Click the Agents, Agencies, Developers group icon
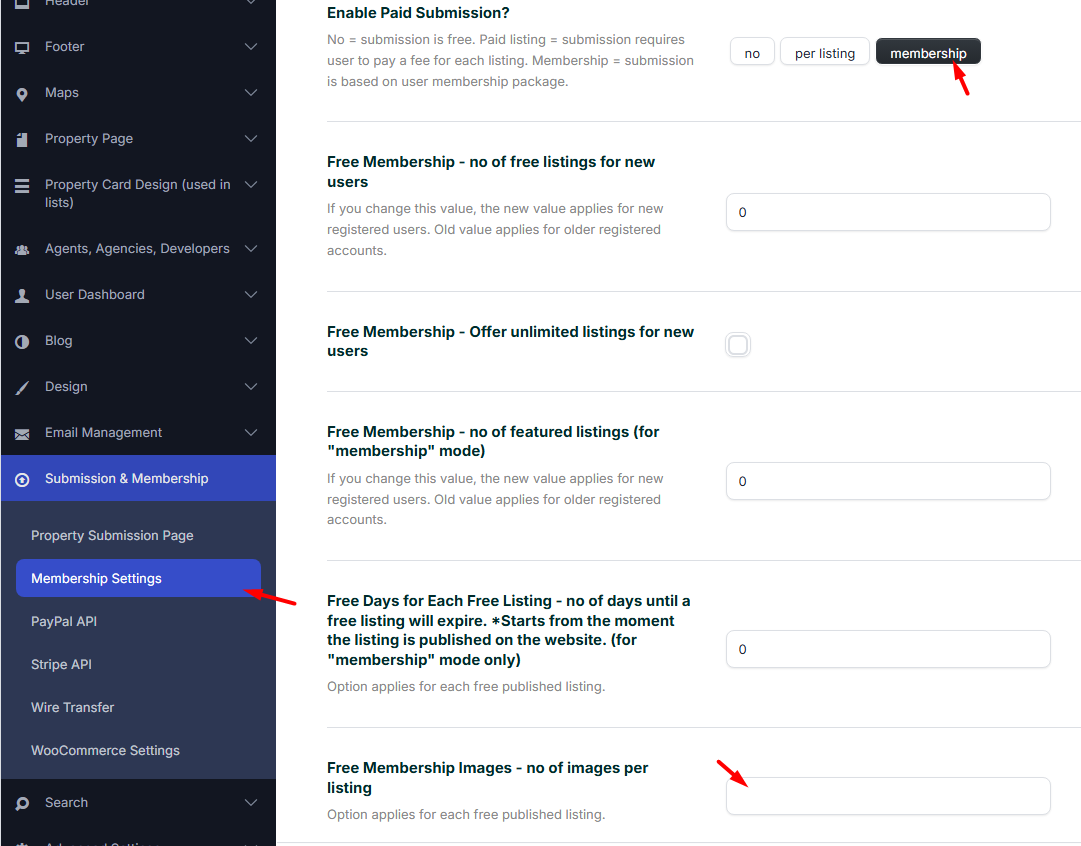The height and width of the screenshot is (846, 1081). (x=22, y=249)
